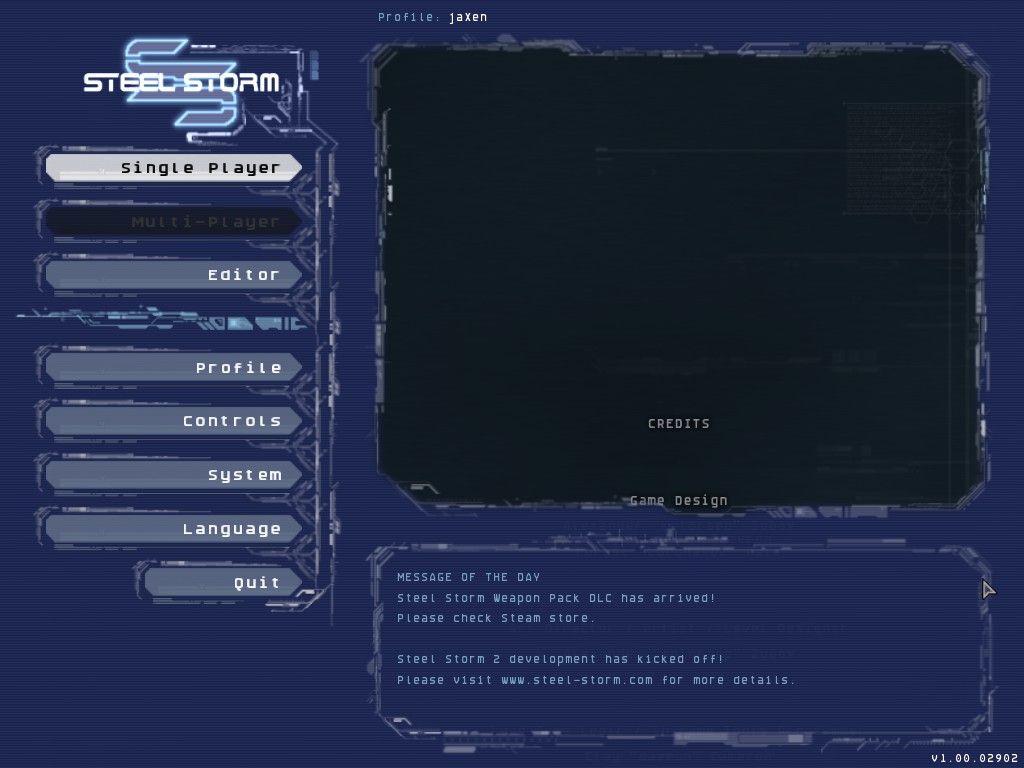Screen dimensions: 1024x768
Task: Click 'Steel Storm 2 development has kicked off!' line
Action: [560, 659]
